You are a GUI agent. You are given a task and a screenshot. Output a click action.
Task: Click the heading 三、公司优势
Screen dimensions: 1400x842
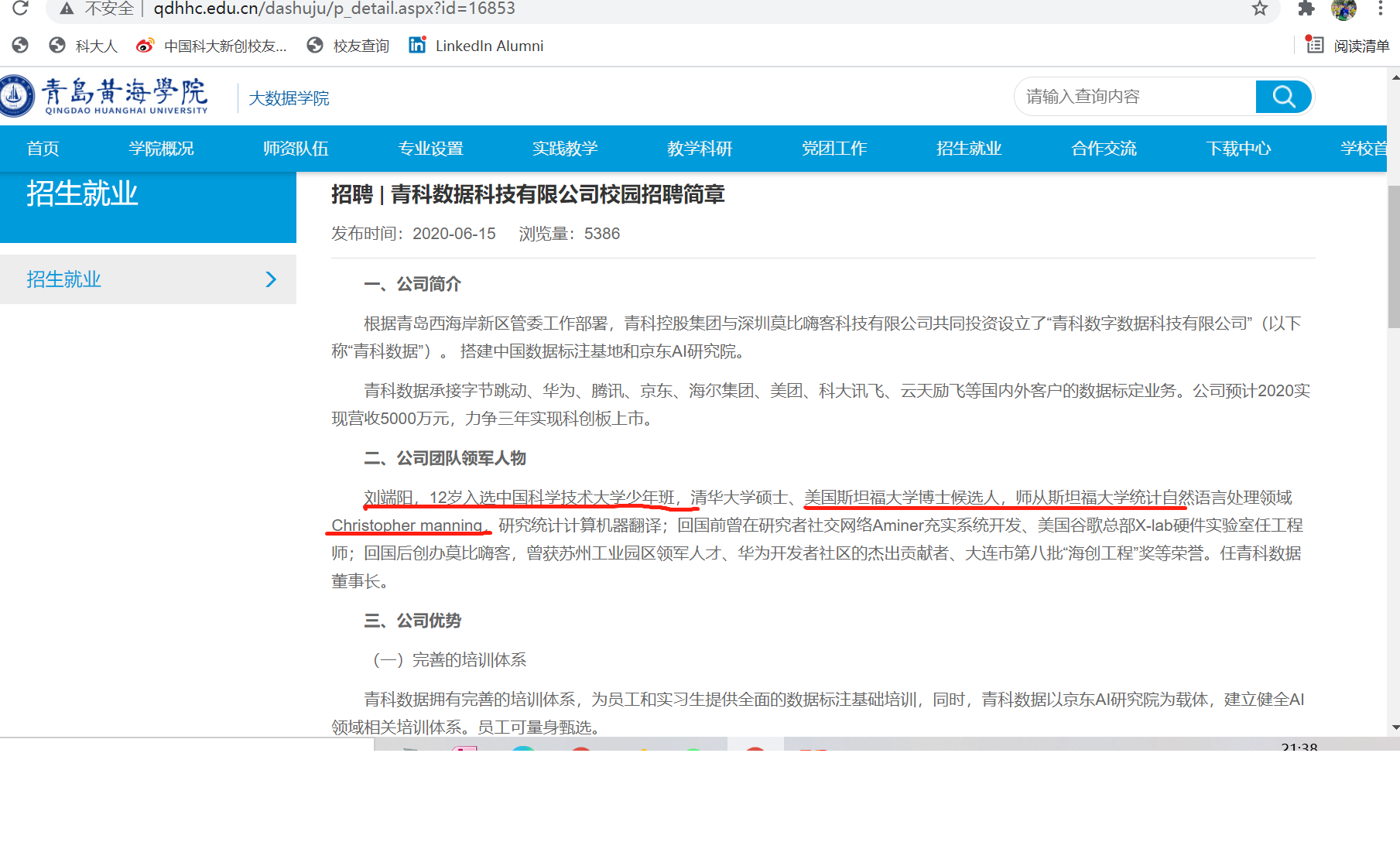(x=412, y=621)
